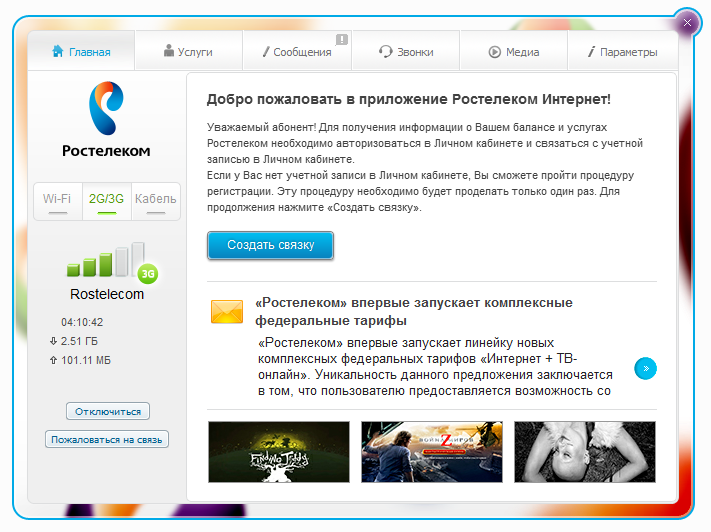Open the Сообщения tab
This screenshot has height=532, width=711.
[297, 51]
